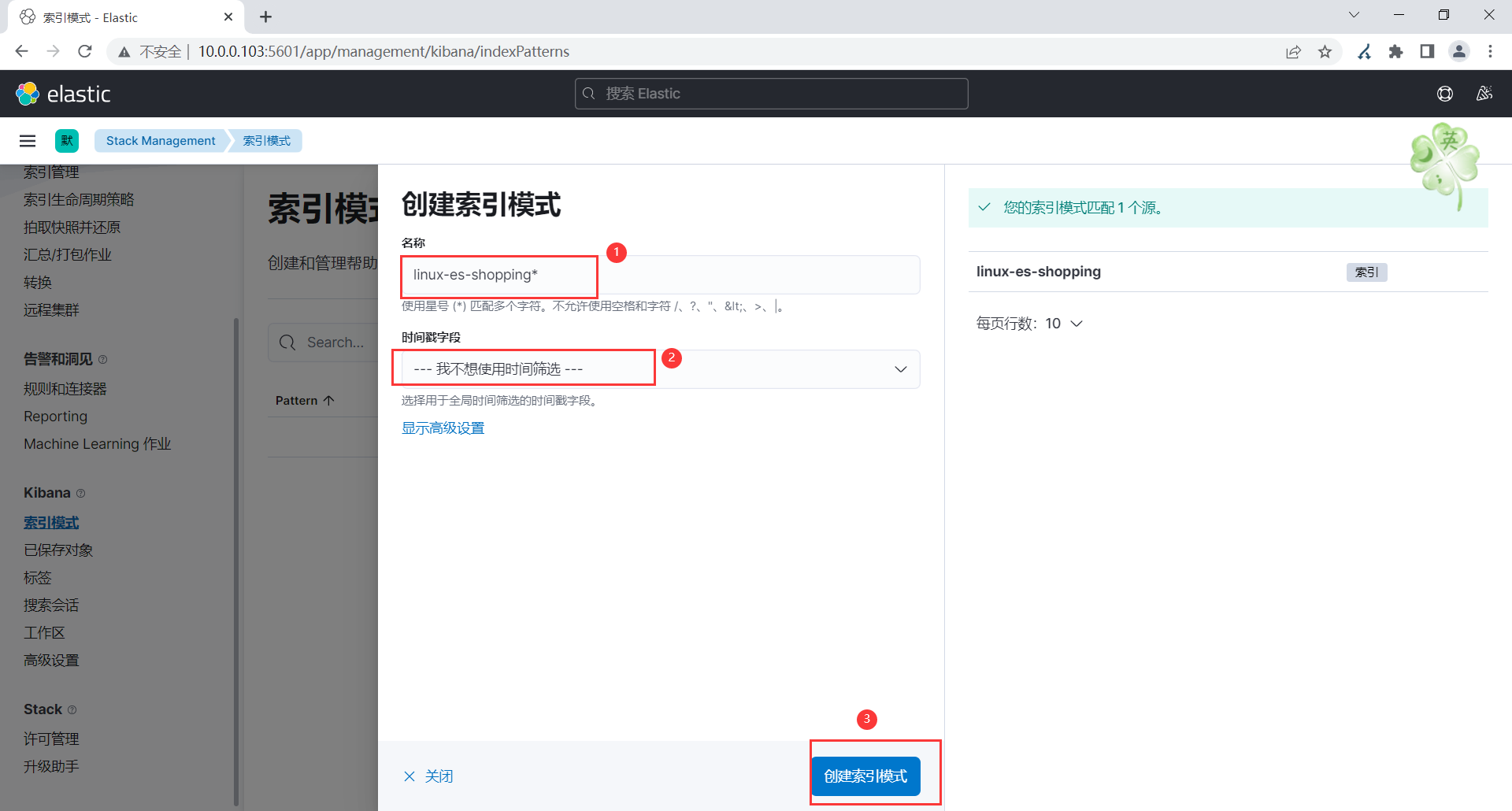Reload the current page

pos(85,51)
